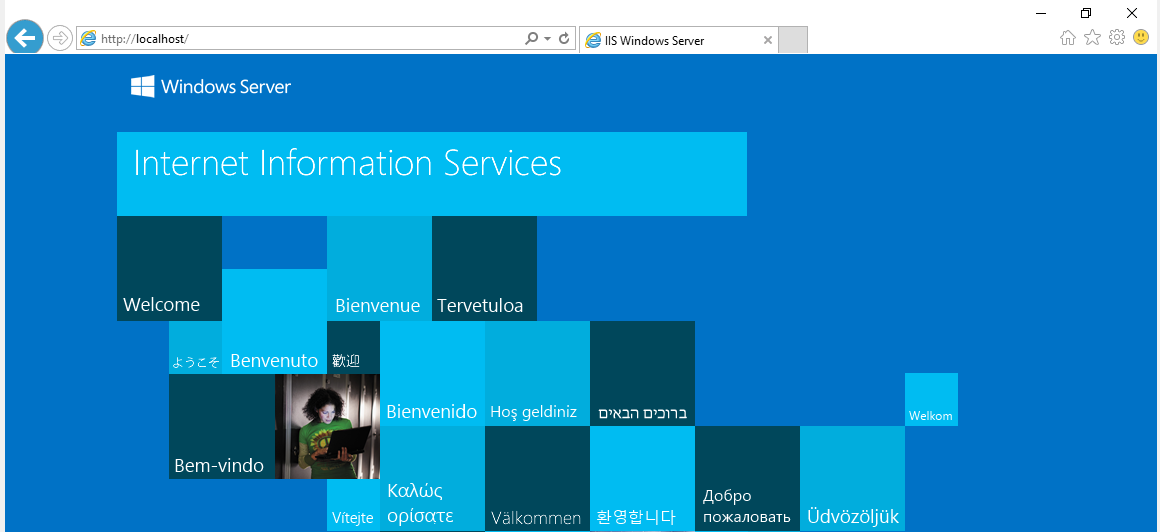Click the Hoş geldiniz tile
Screen dimensions: 1160x532
537,374
